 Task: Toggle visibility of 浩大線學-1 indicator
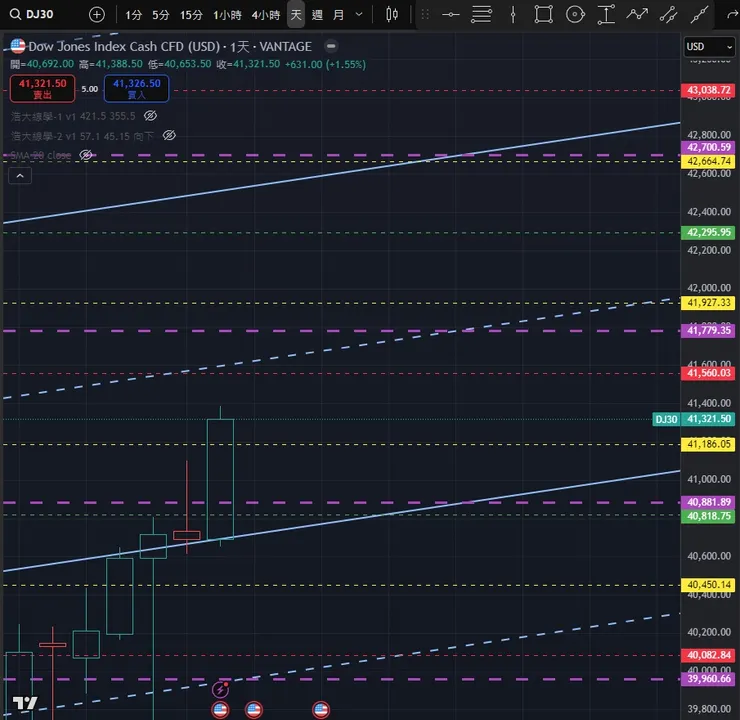click(150, 116)
